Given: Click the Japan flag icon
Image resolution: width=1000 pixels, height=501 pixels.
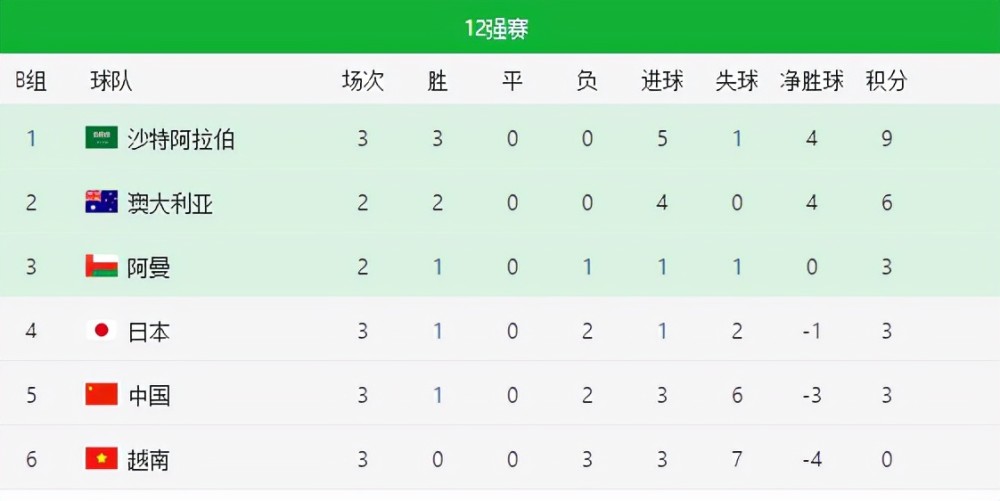Looking at the screenshot, I should [x=101, y=330].
